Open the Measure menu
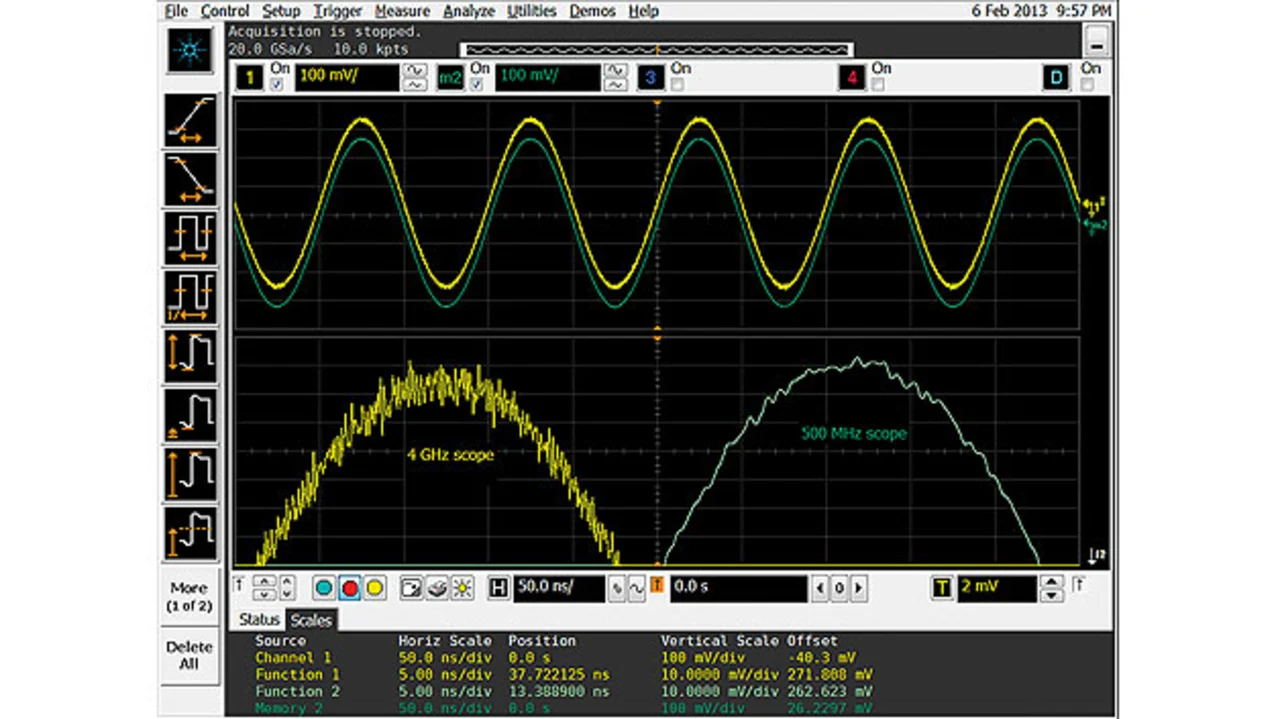The height and width of the screenshot is (719, 1280). tap(402, 11)
